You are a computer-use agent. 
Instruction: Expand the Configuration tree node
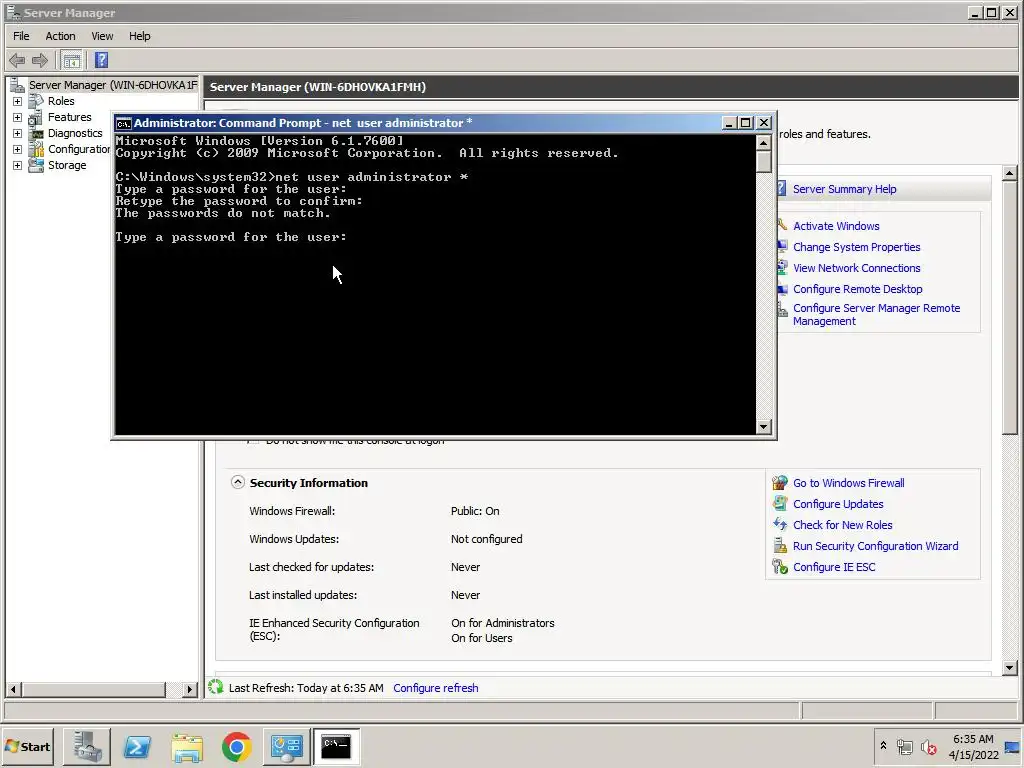pyautogui.click(x=17, y=150)
